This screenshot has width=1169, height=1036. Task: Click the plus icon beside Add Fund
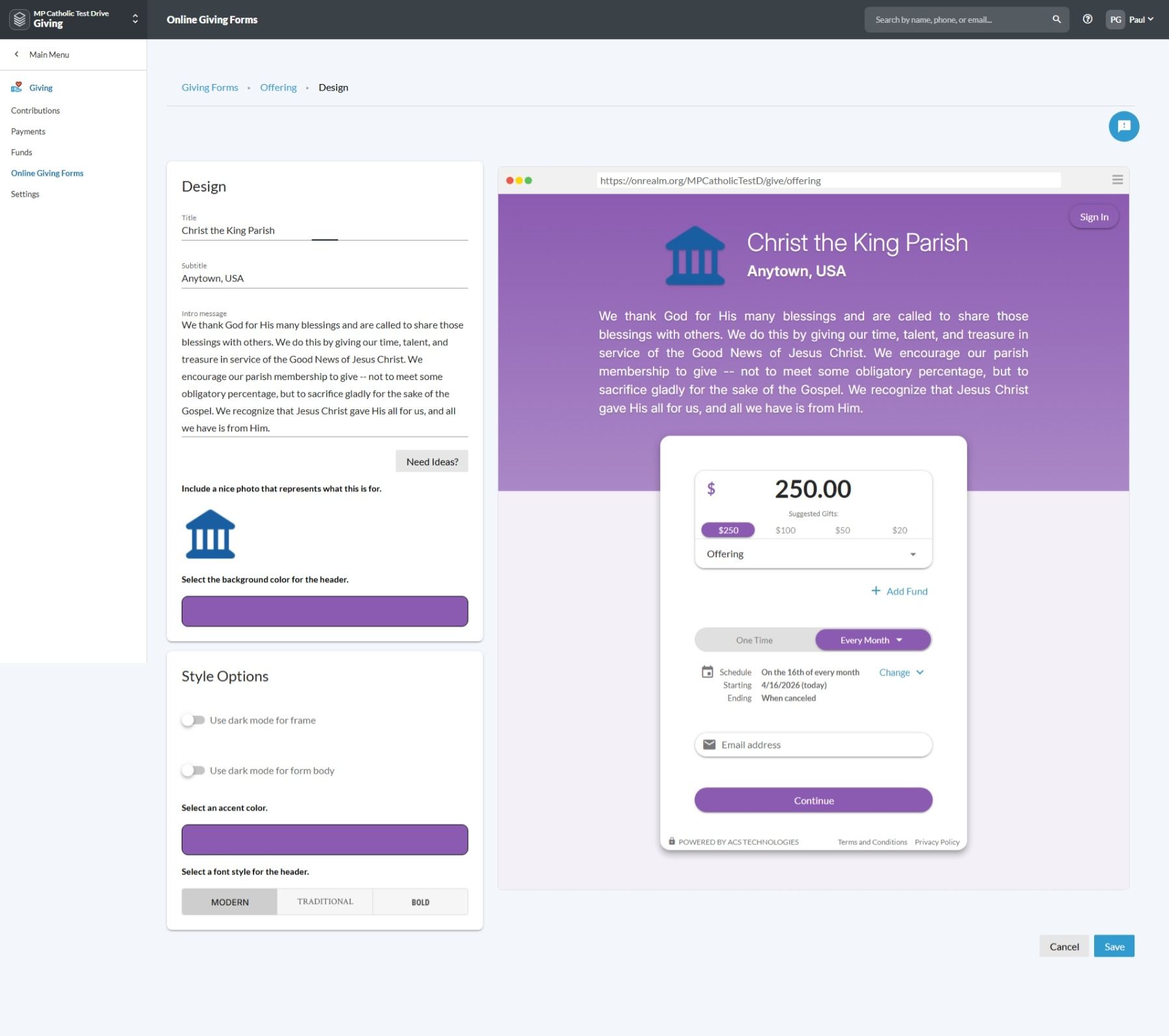coord(876,590)
